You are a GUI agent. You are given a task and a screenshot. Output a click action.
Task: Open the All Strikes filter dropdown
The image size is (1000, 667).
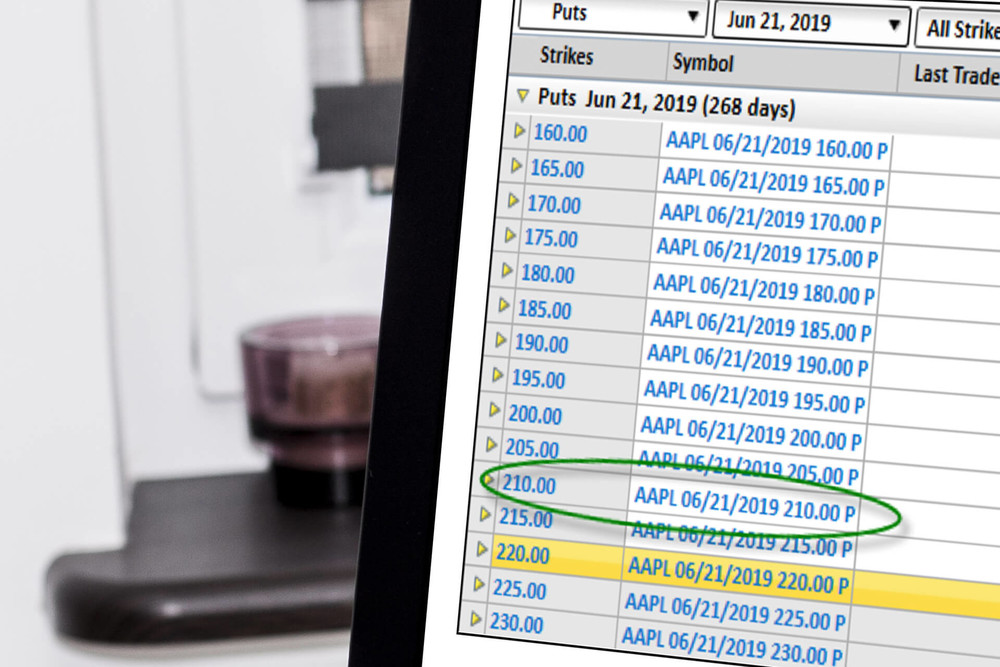coord(959,29)
